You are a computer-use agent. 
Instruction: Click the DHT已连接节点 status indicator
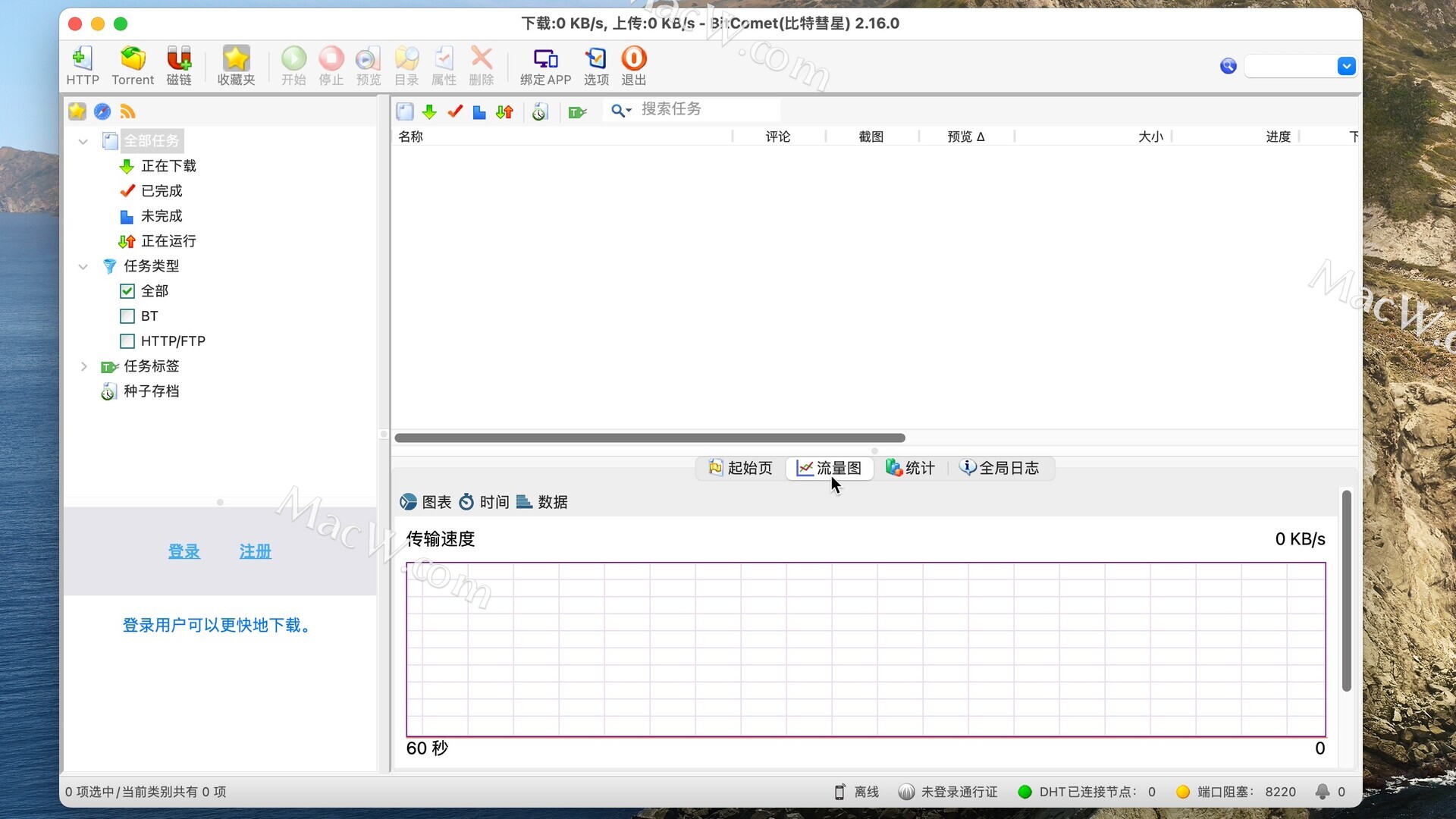1087,792
